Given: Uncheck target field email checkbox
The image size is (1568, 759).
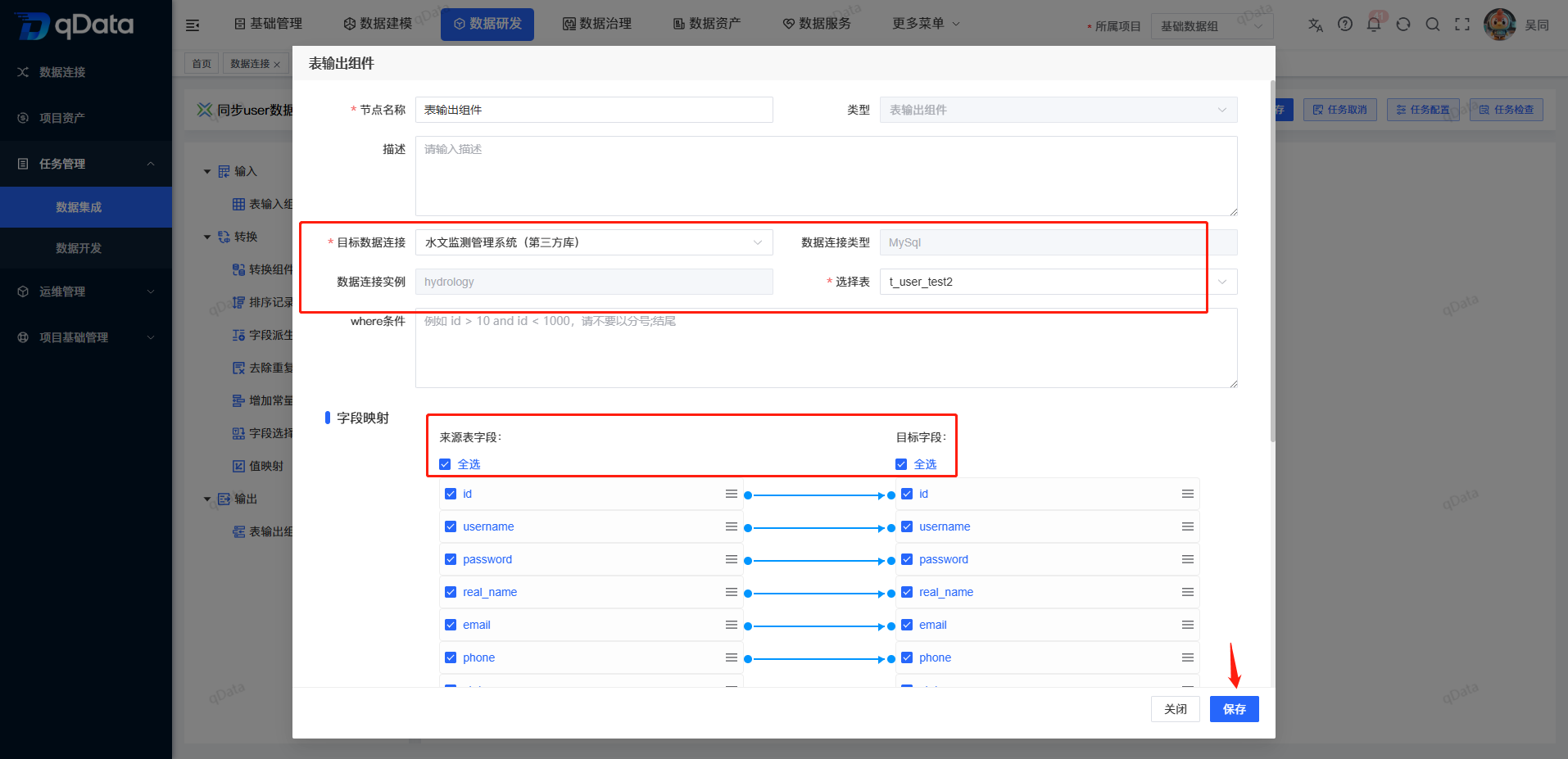Looking at the screenshot, I should (x=907, y=625).
